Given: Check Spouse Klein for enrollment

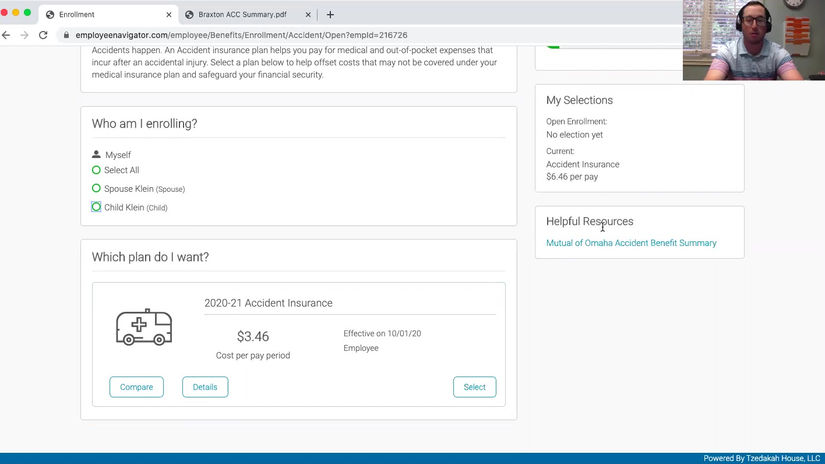Looking at the screenshot, I should click(96, 188).
